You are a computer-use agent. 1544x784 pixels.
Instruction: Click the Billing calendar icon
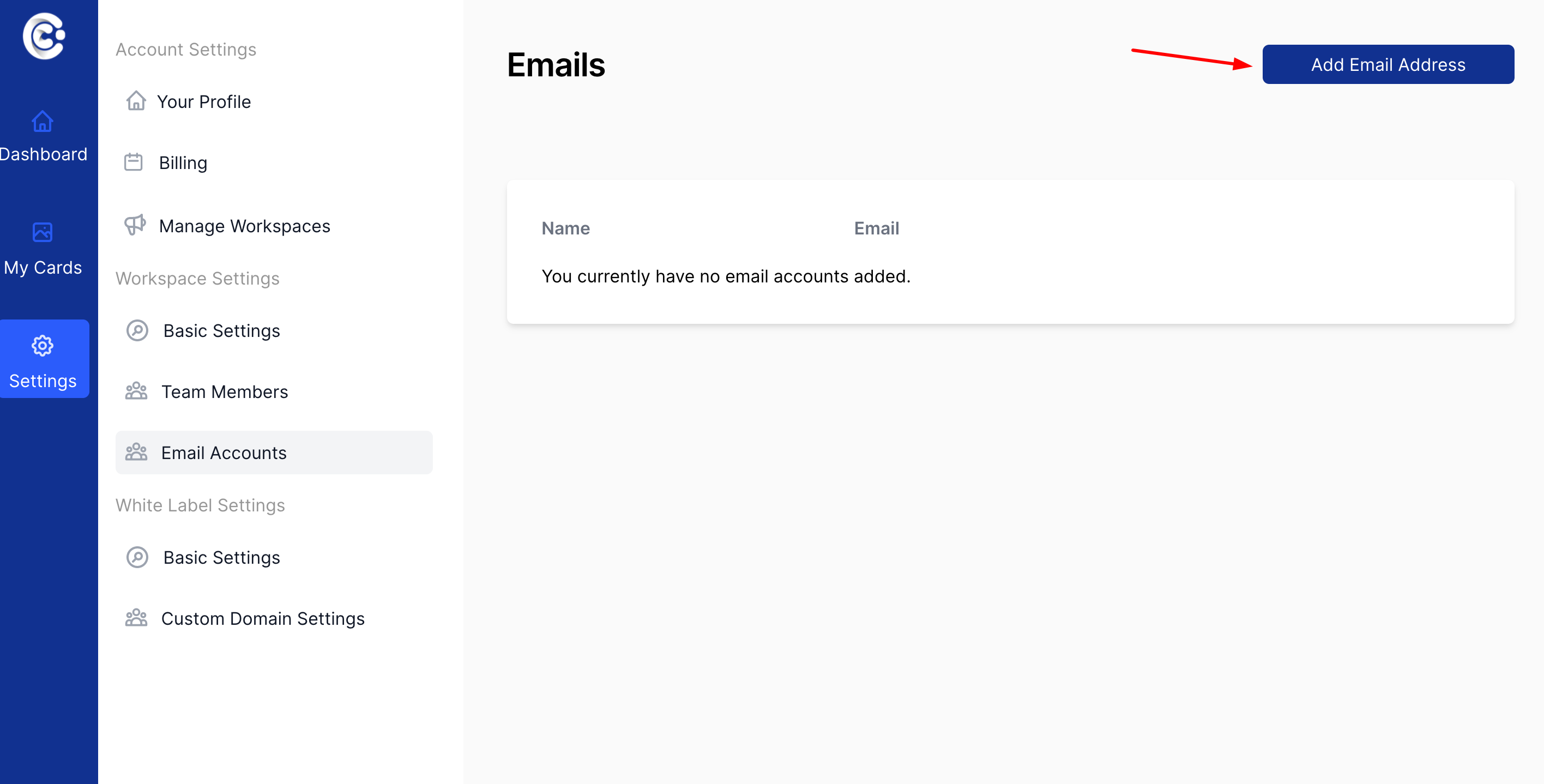click(133, 161)
